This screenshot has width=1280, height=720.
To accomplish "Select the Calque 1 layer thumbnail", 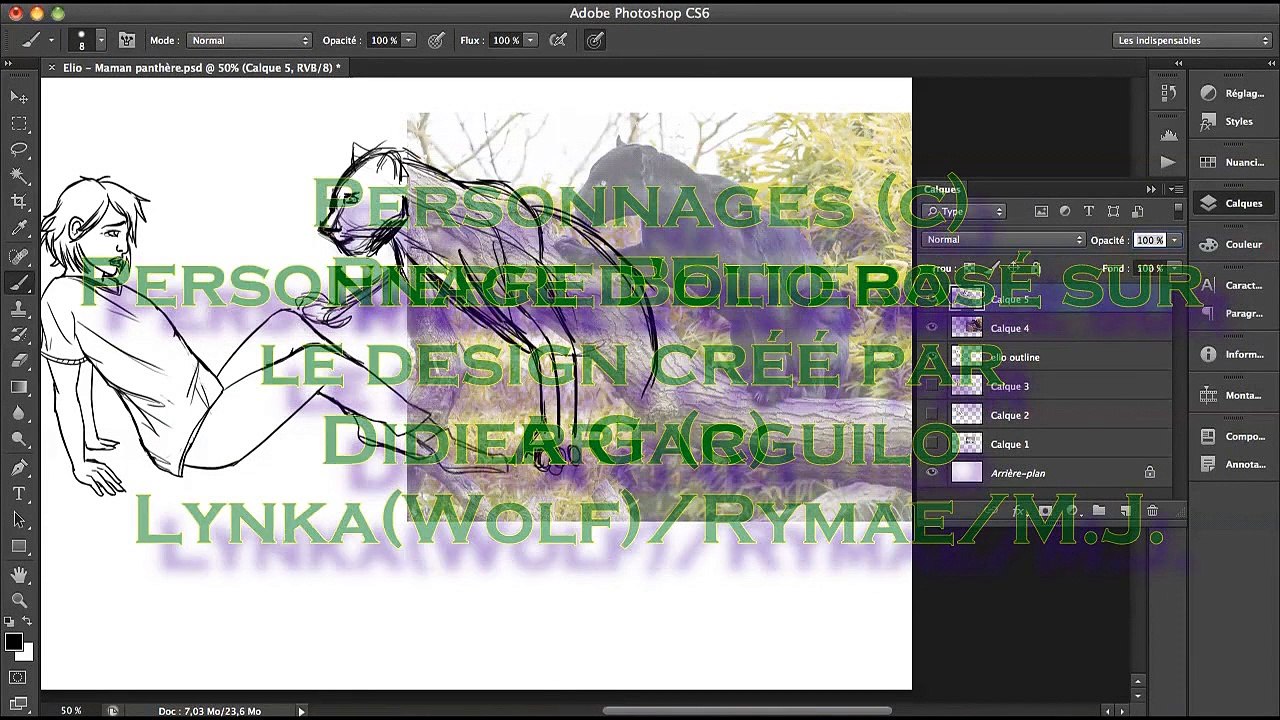I will click(x=967, y=444).
